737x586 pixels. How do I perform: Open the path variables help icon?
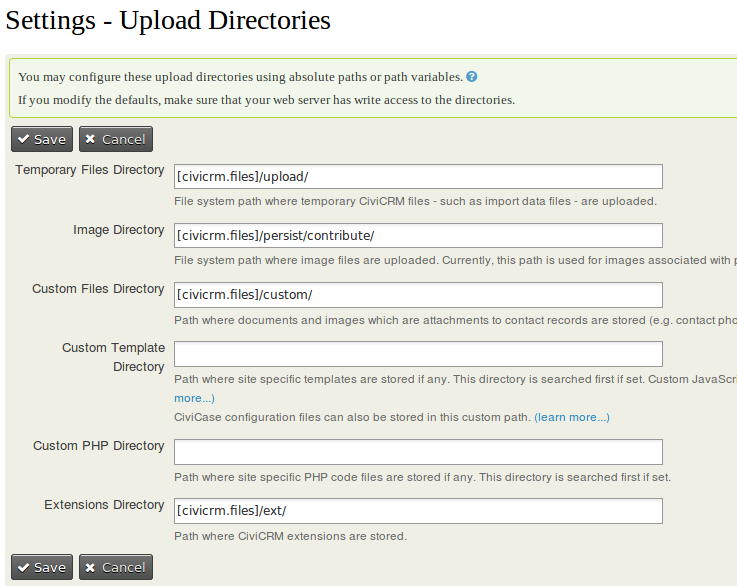[x=472, y=76]
